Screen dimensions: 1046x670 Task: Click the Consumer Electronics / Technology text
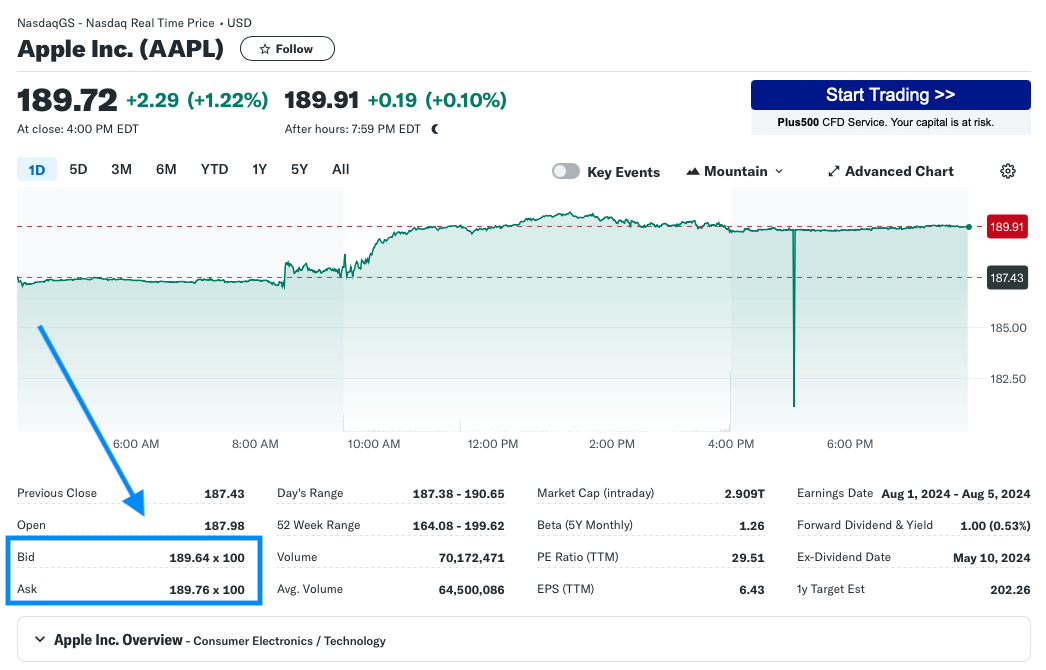[290, 641]
